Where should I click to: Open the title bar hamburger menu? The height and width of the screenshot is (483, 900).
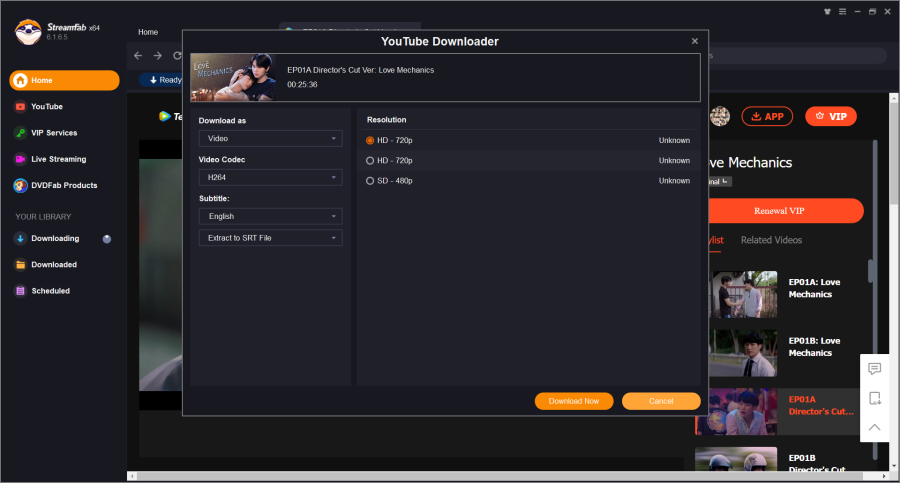point(843,11)
